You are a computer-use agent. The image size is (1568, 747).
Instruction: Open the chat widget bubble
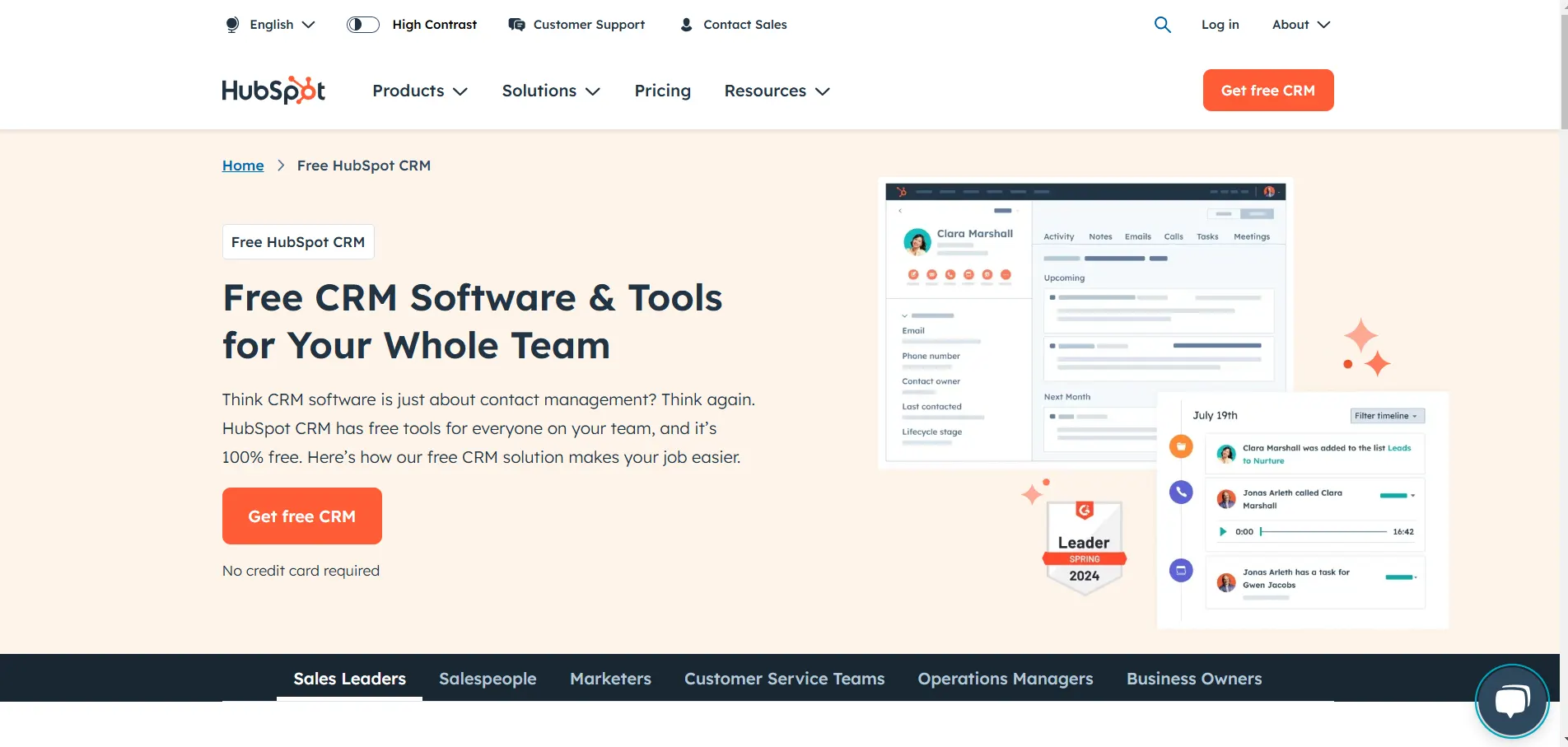(x=1512, y=701)
